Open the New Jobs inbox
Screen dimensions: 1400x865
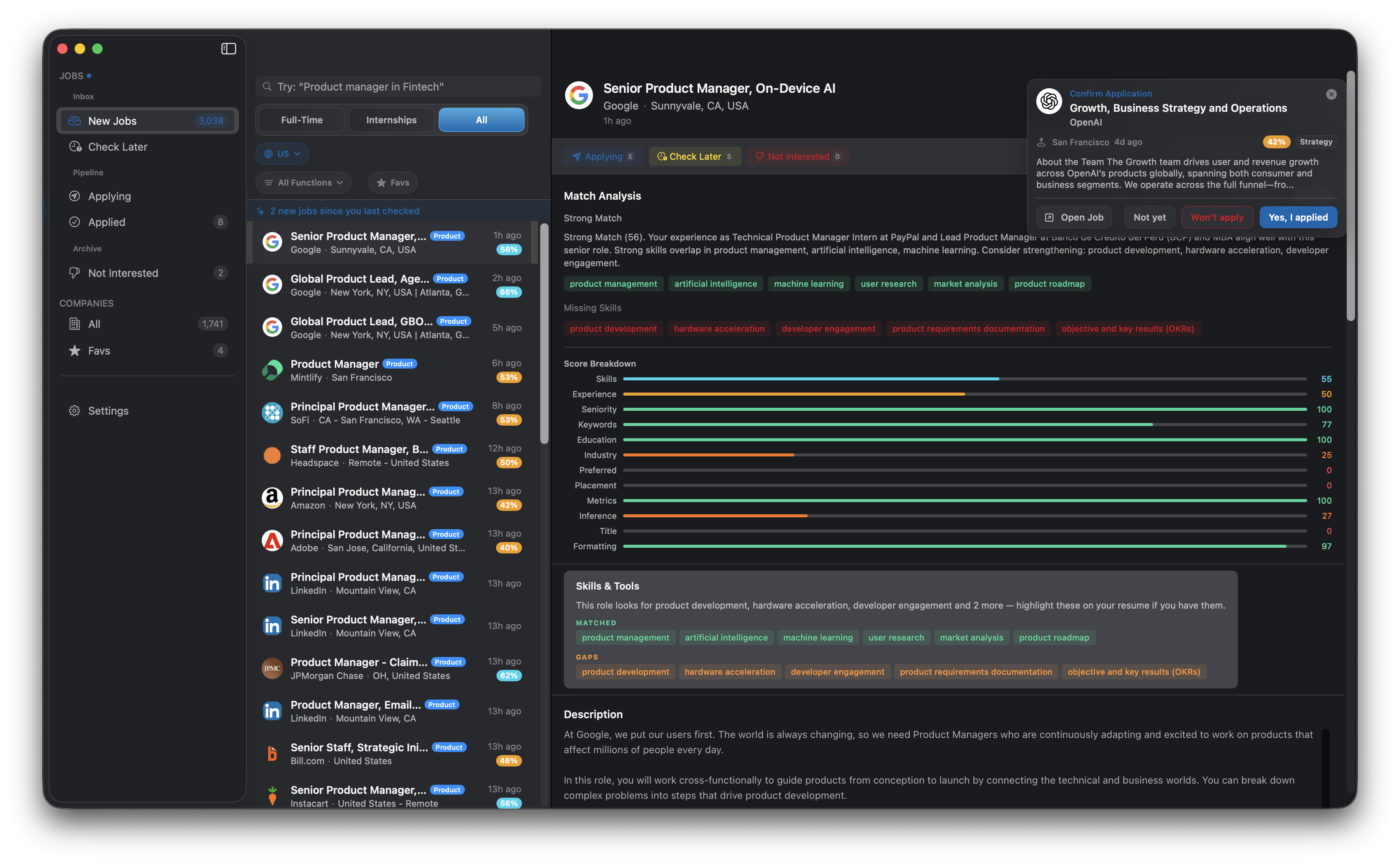click(x=147, y=121)
